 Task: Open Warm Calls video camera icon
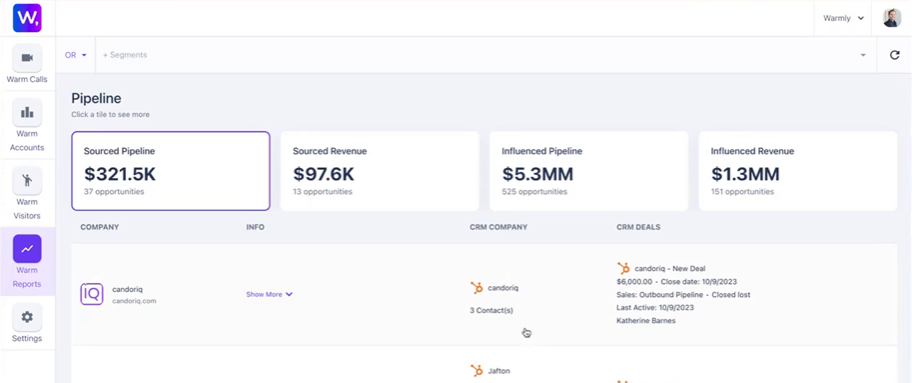coord(27,58)
